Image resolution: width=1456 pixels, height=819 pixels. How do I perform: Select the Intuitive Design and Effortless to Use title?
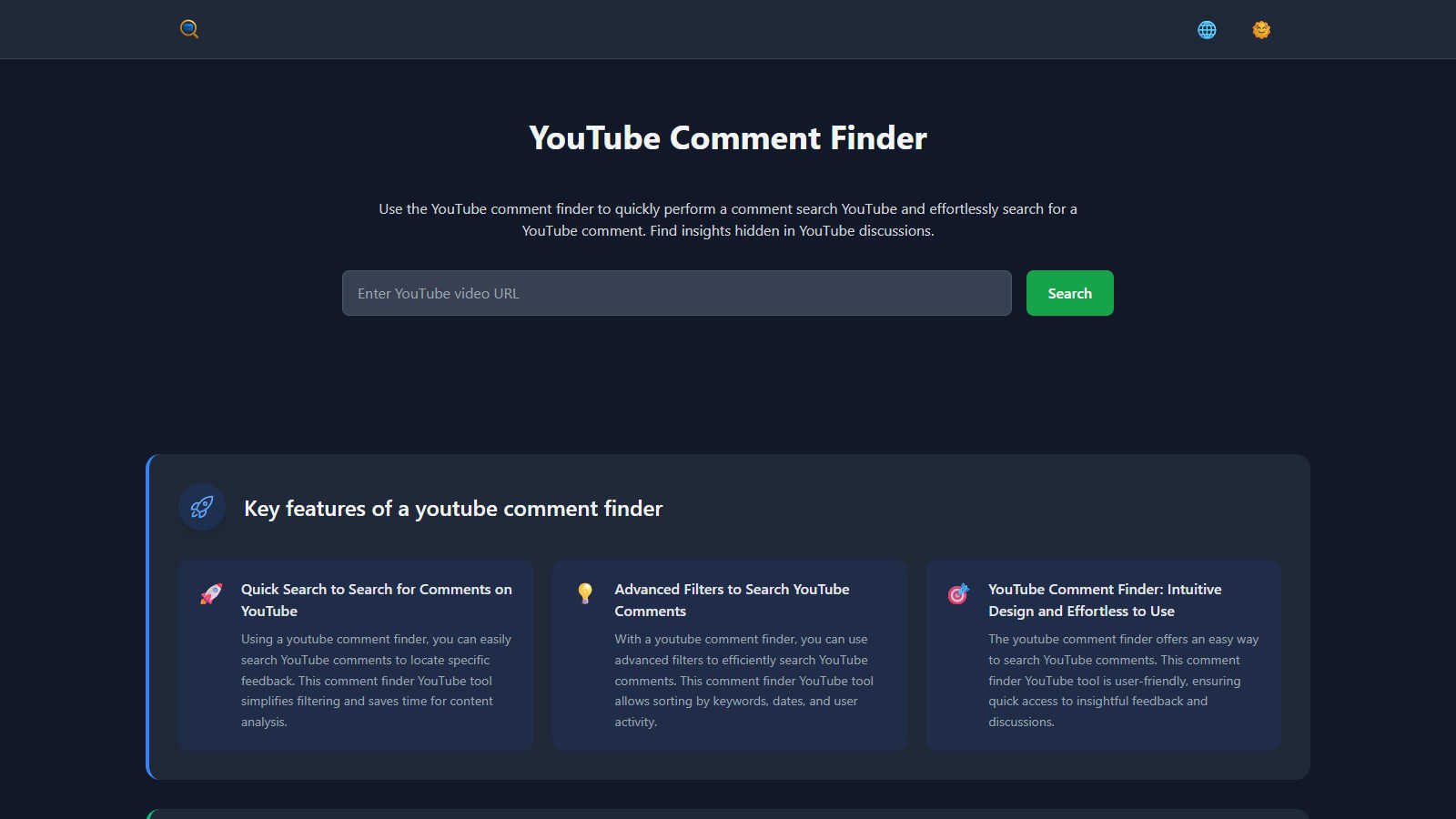tap(1105, 601)
